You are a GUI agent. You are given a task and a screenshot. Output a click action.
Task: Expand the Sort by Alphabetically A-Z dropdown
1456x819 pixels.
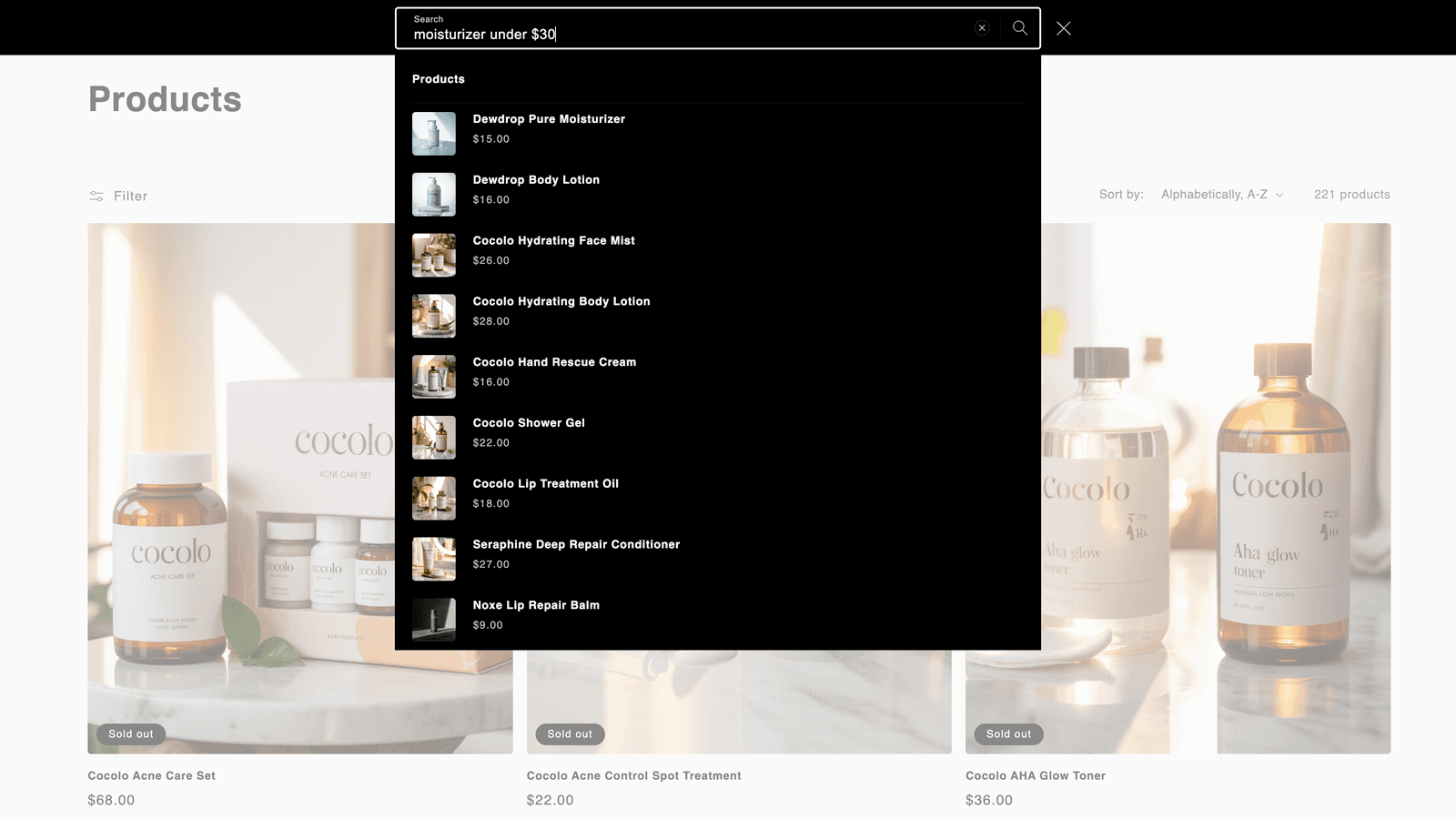1221,195
